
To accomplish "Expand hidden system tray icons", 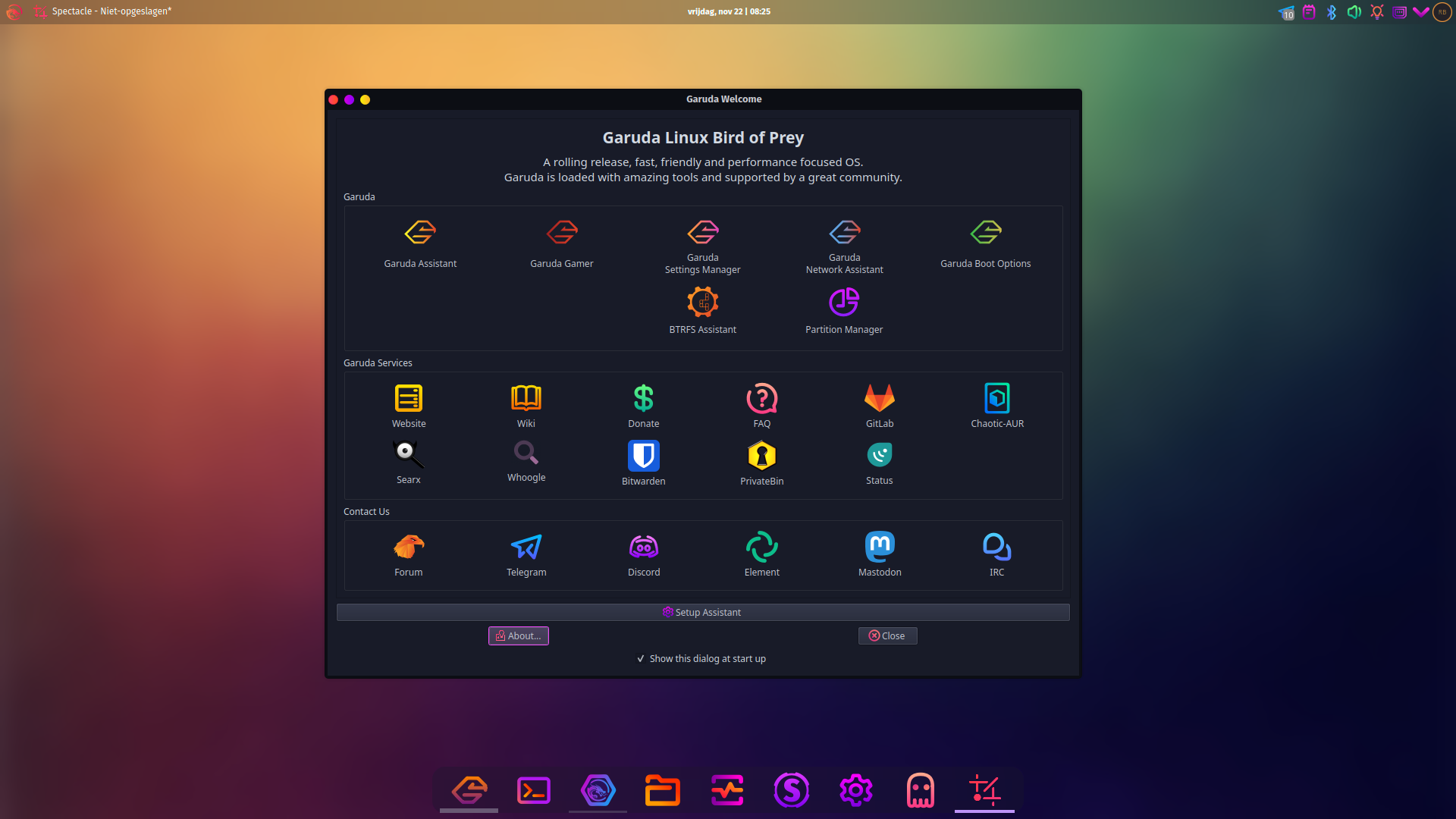I will click(x=1420, y=12).
